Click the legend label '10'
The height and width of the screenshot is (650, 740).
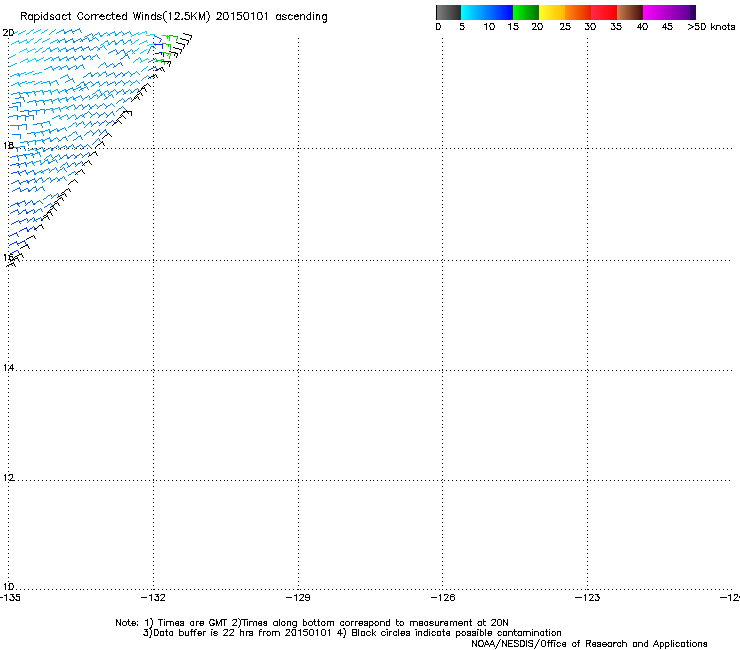click(x=489, y=27)
